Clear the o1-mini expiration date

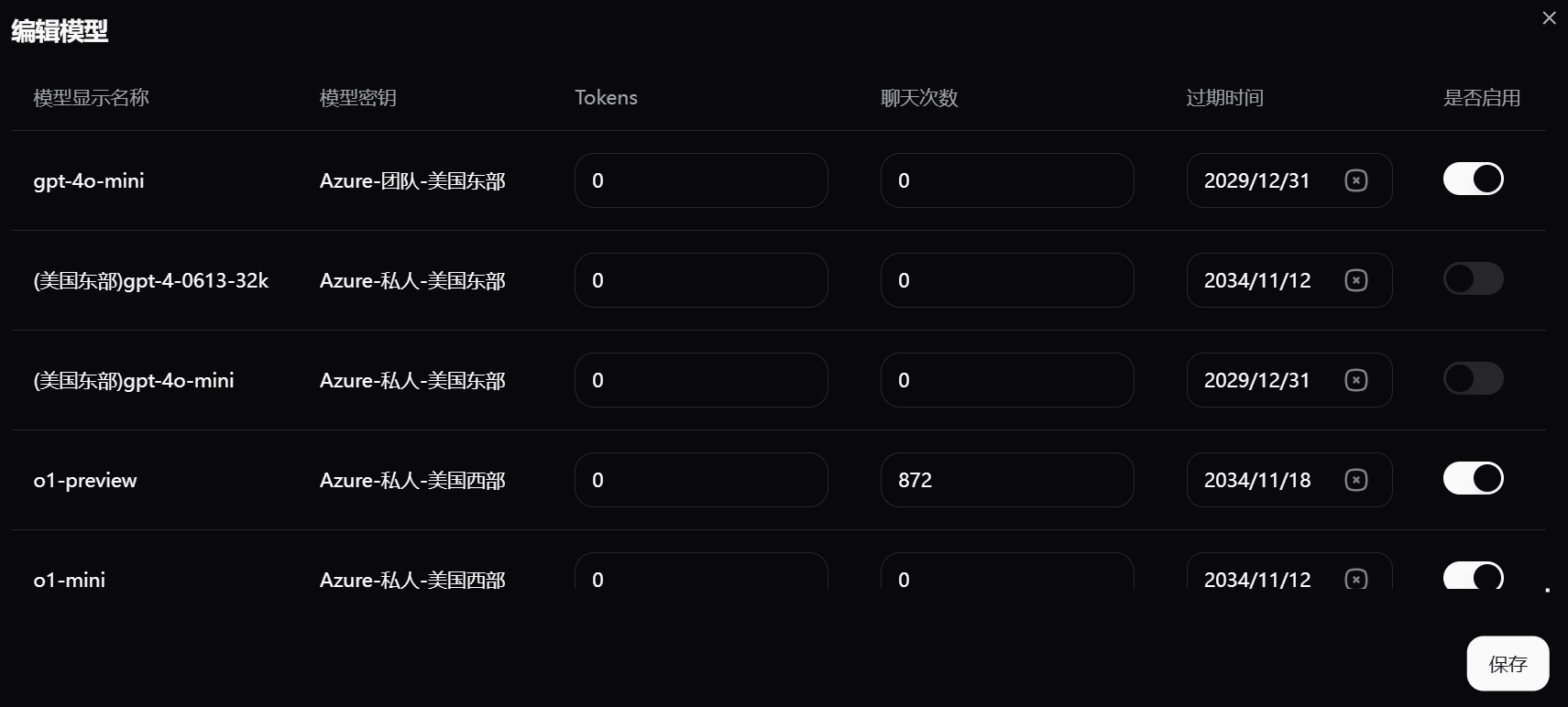point(1355,579)
